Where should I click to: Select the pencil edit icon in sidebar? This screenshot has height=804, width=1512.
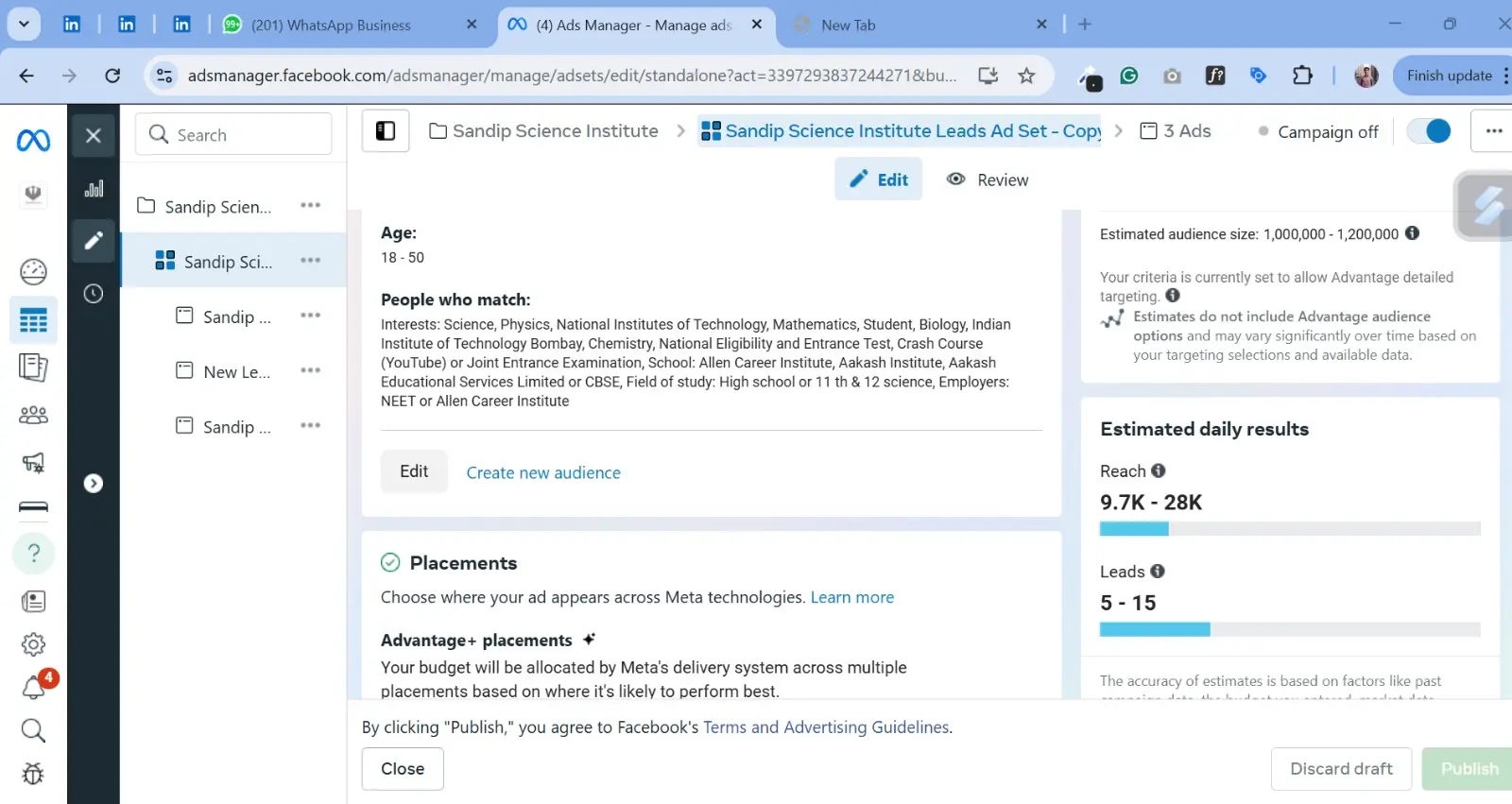pyautogui.click(x=94, y=241)
